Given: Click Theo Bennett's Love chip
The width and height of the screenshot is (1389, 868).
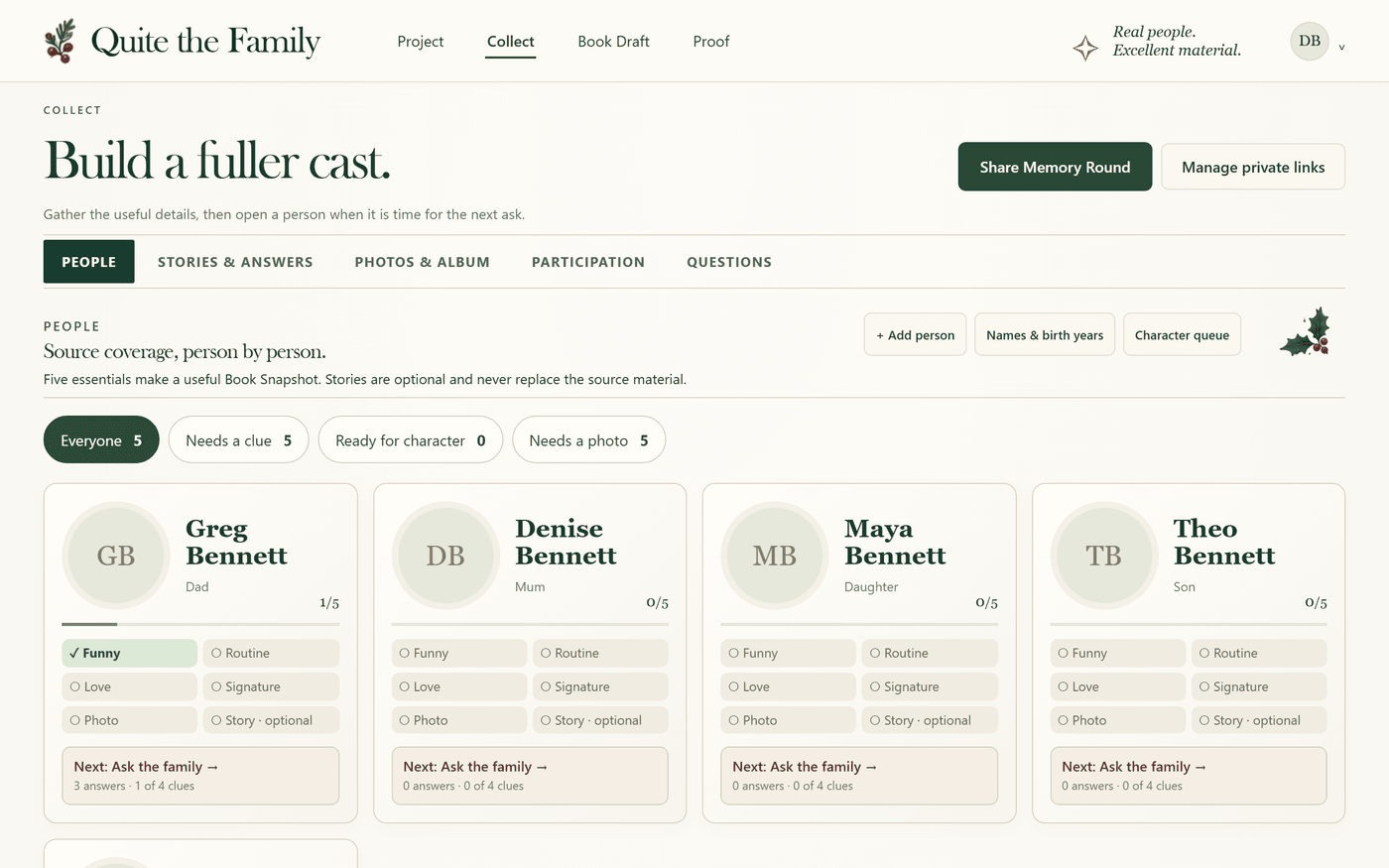Looking at the screenshot, I should (1118, 686).
